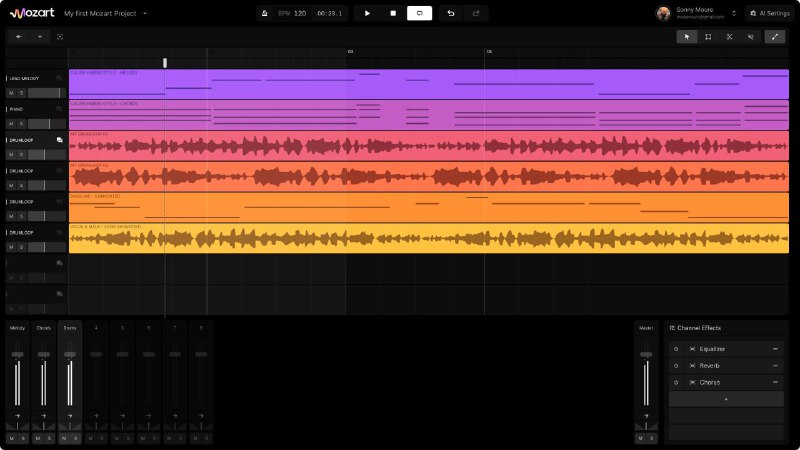Select the scissors cut tool
Image resolution: width=800 pixels, height=450 pixels.
(x=729, y=37)
